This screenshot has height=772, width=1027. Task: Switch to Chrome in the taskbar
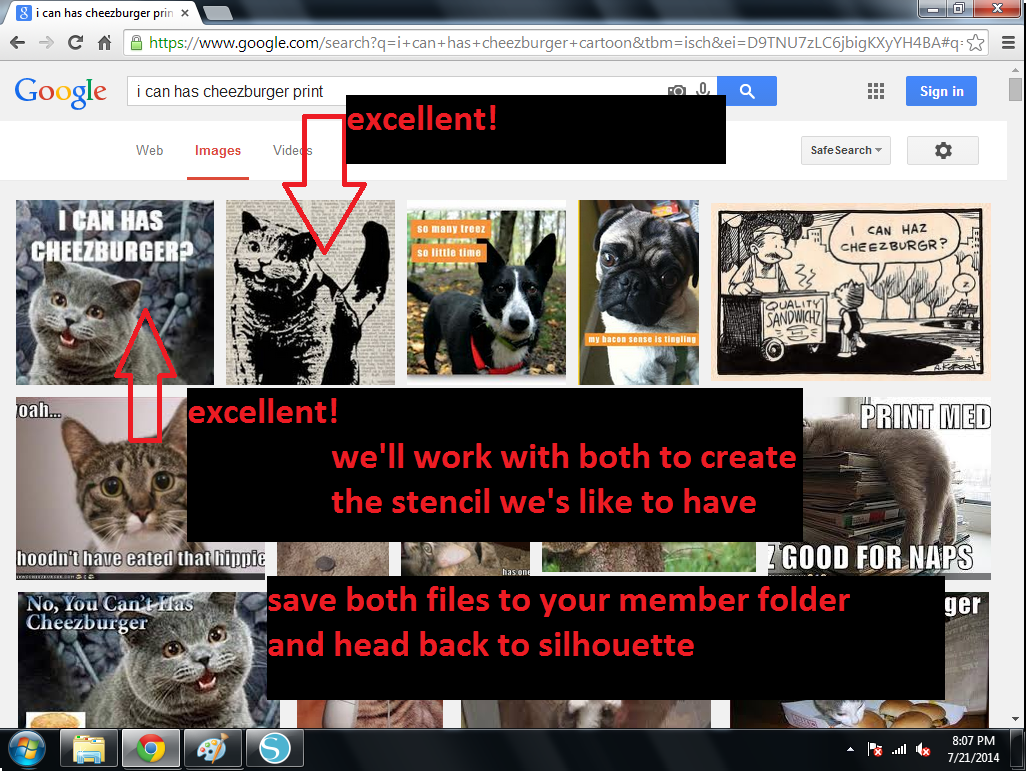point(151,749)
